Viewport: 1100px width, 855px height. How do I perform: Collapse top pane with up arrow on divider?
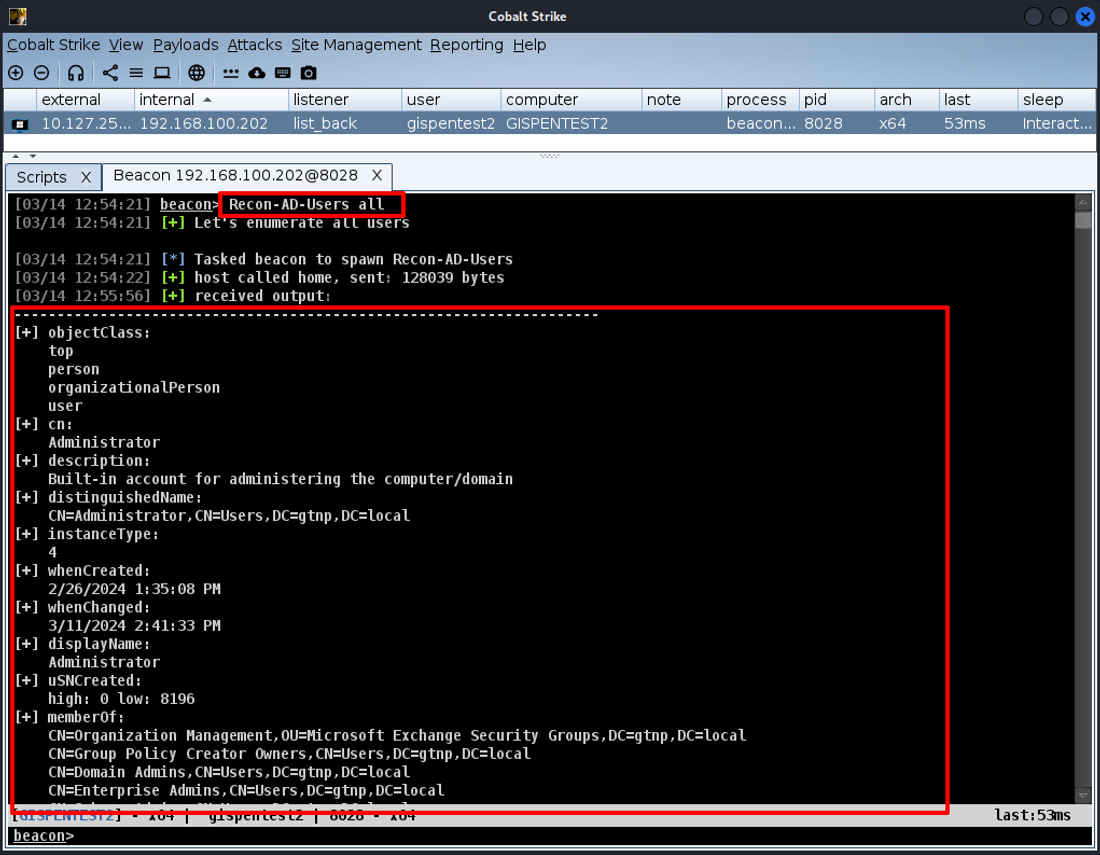point(15,156)
